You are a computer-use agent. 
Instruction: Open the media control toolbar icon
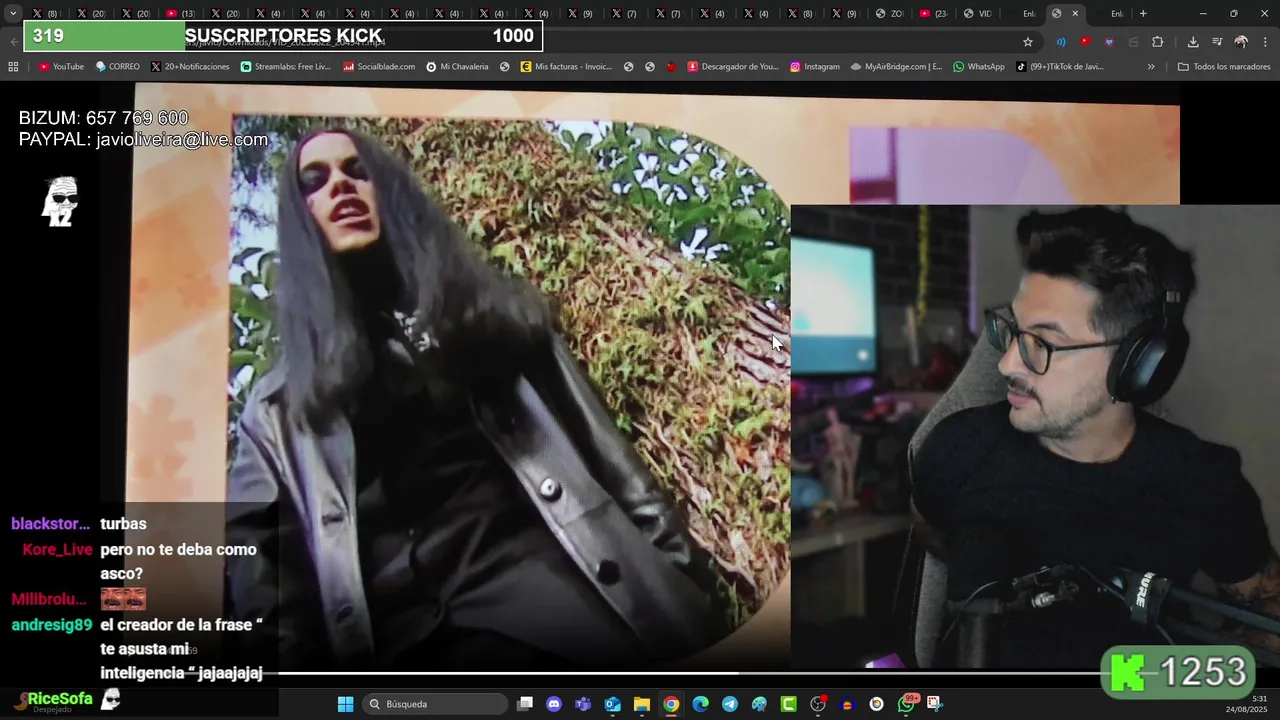(x=1217, y=42)
